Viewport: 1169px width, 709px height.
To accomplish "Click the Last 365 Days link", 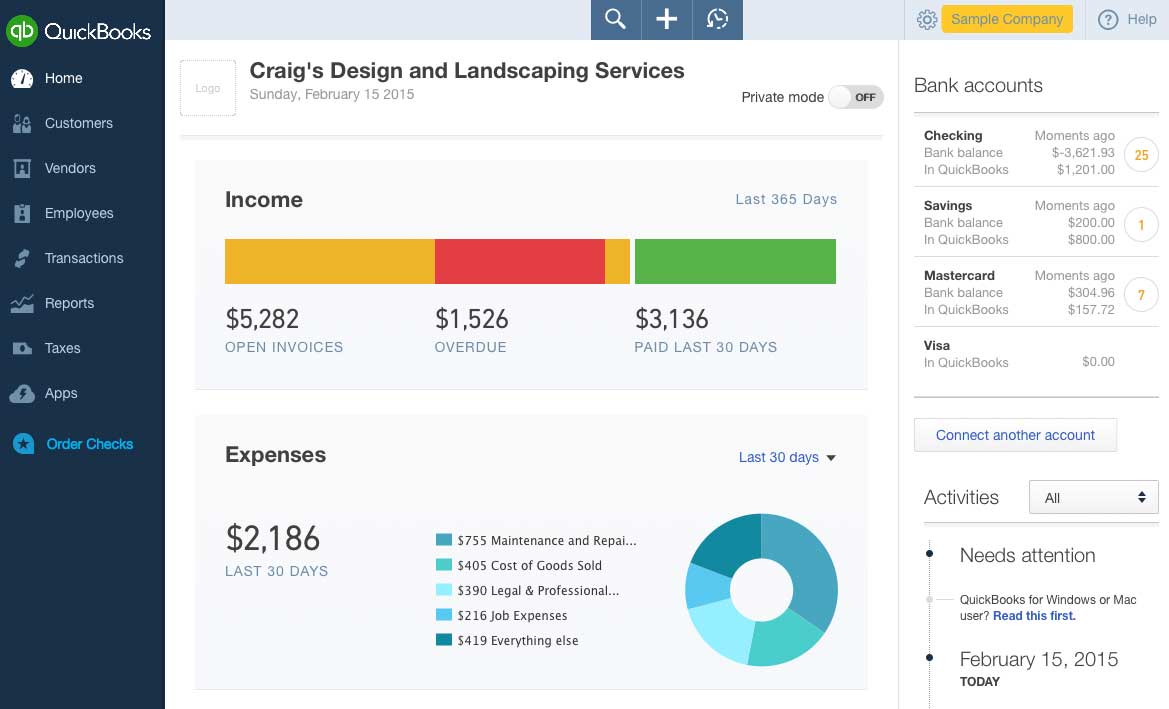I will 786,199.
